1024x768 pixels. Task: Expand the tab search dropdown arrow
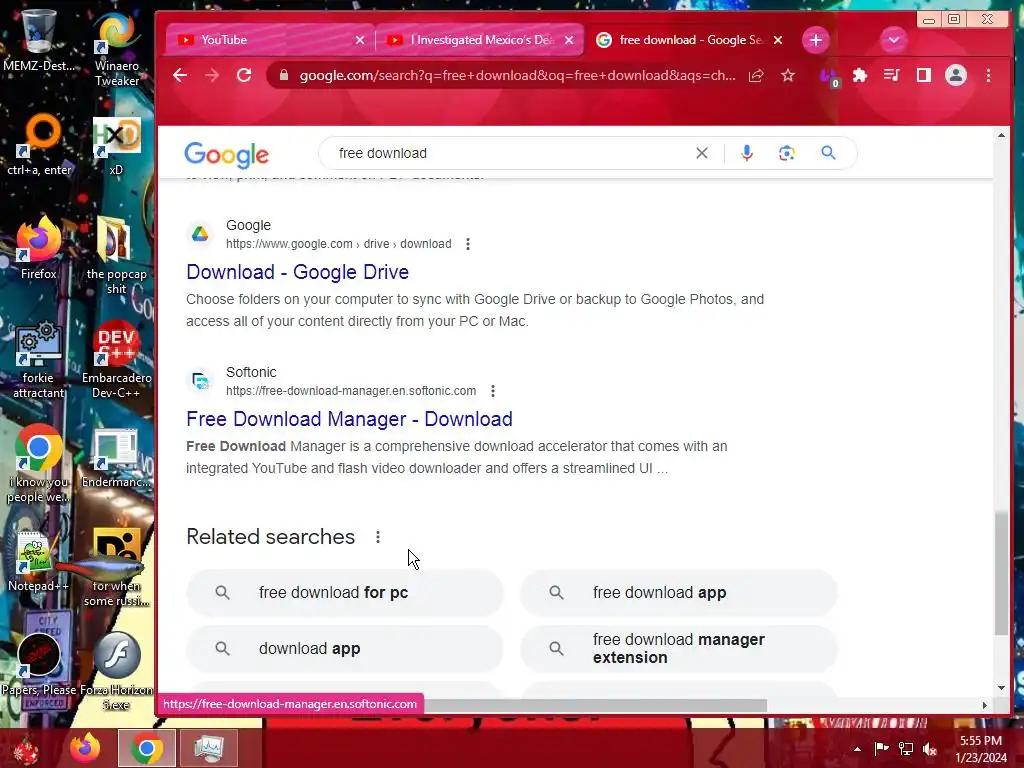pyautogui.click(x=893, y=40)
